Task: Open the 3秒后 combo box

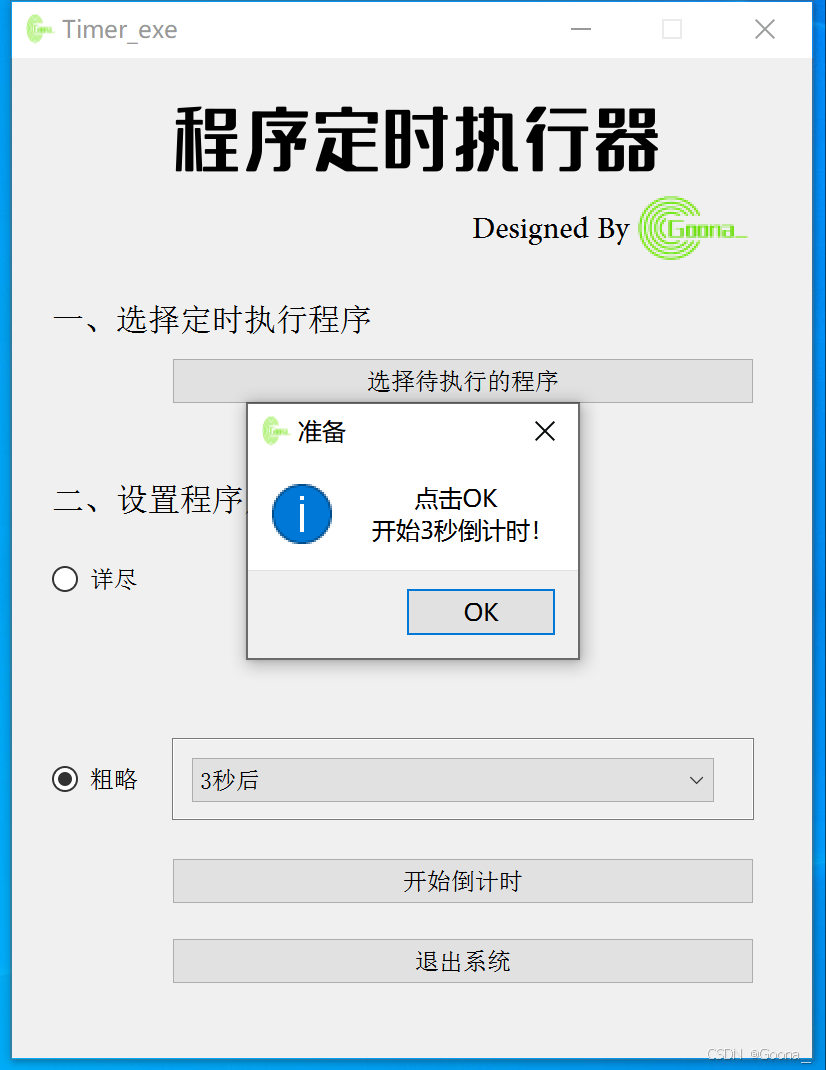Action: tap(453, 780)
